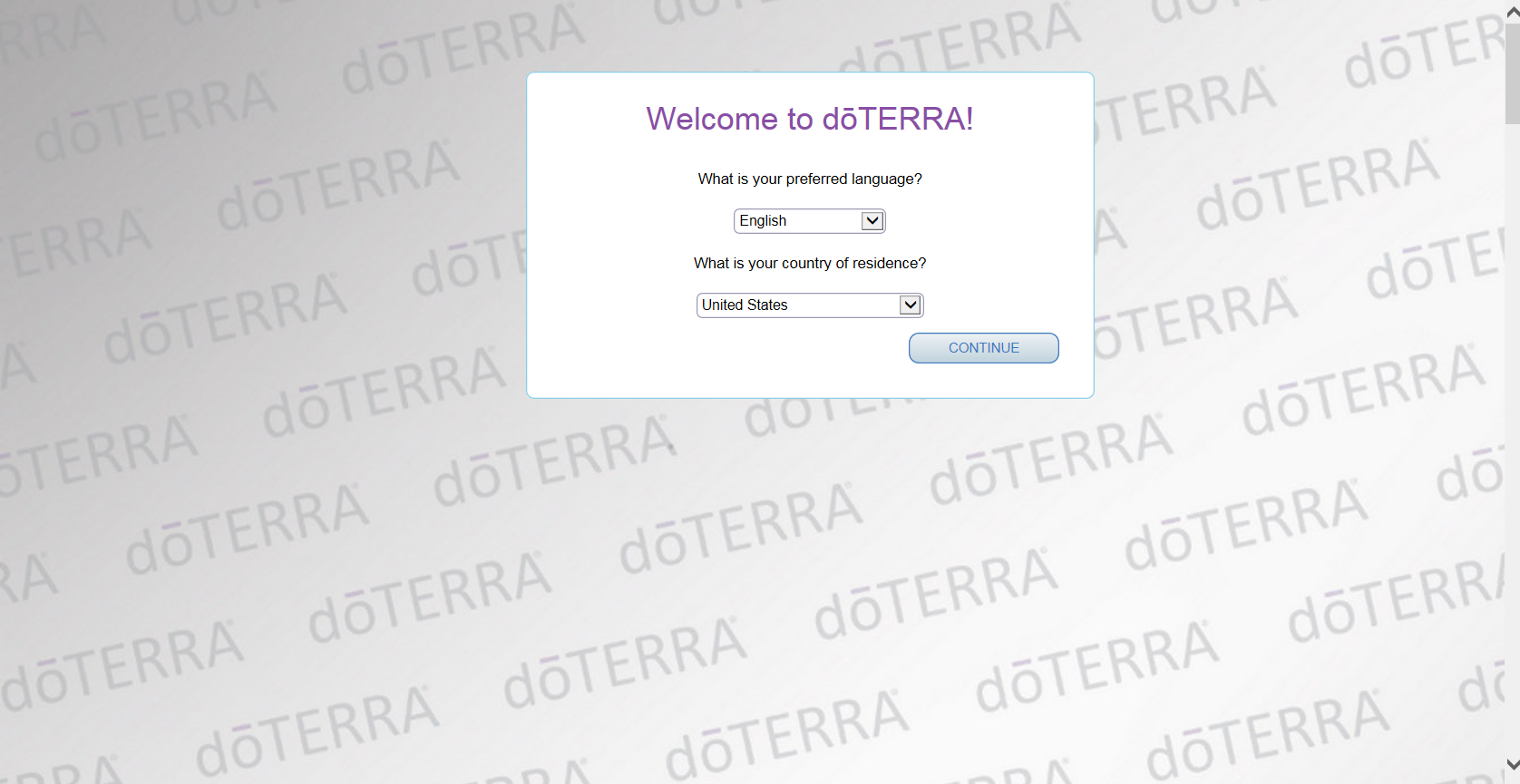Click the United States country selection box

pyautogui.click(x=798, y=305)
